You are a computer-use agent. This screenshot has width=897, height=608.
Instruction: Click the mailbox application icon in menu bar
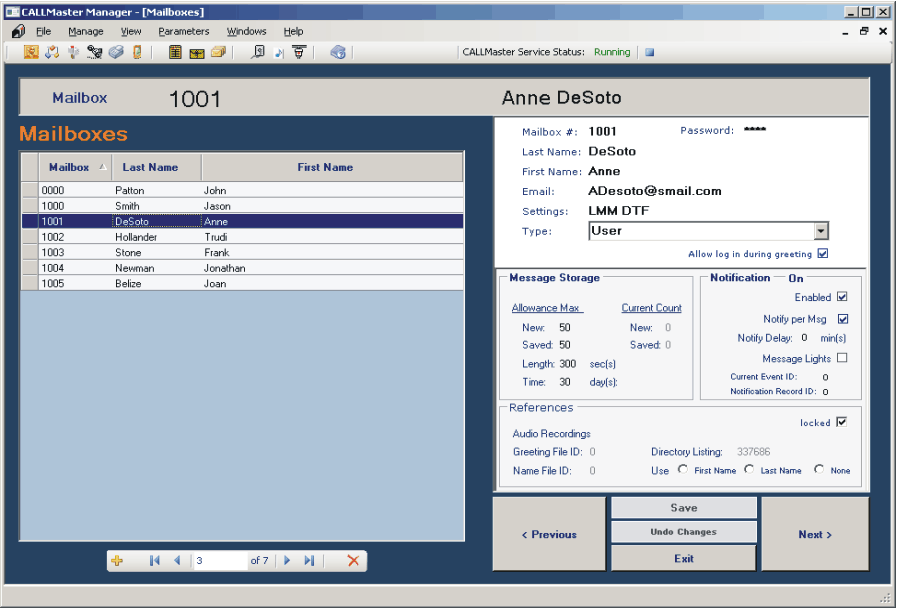click(x=18, y=31)
